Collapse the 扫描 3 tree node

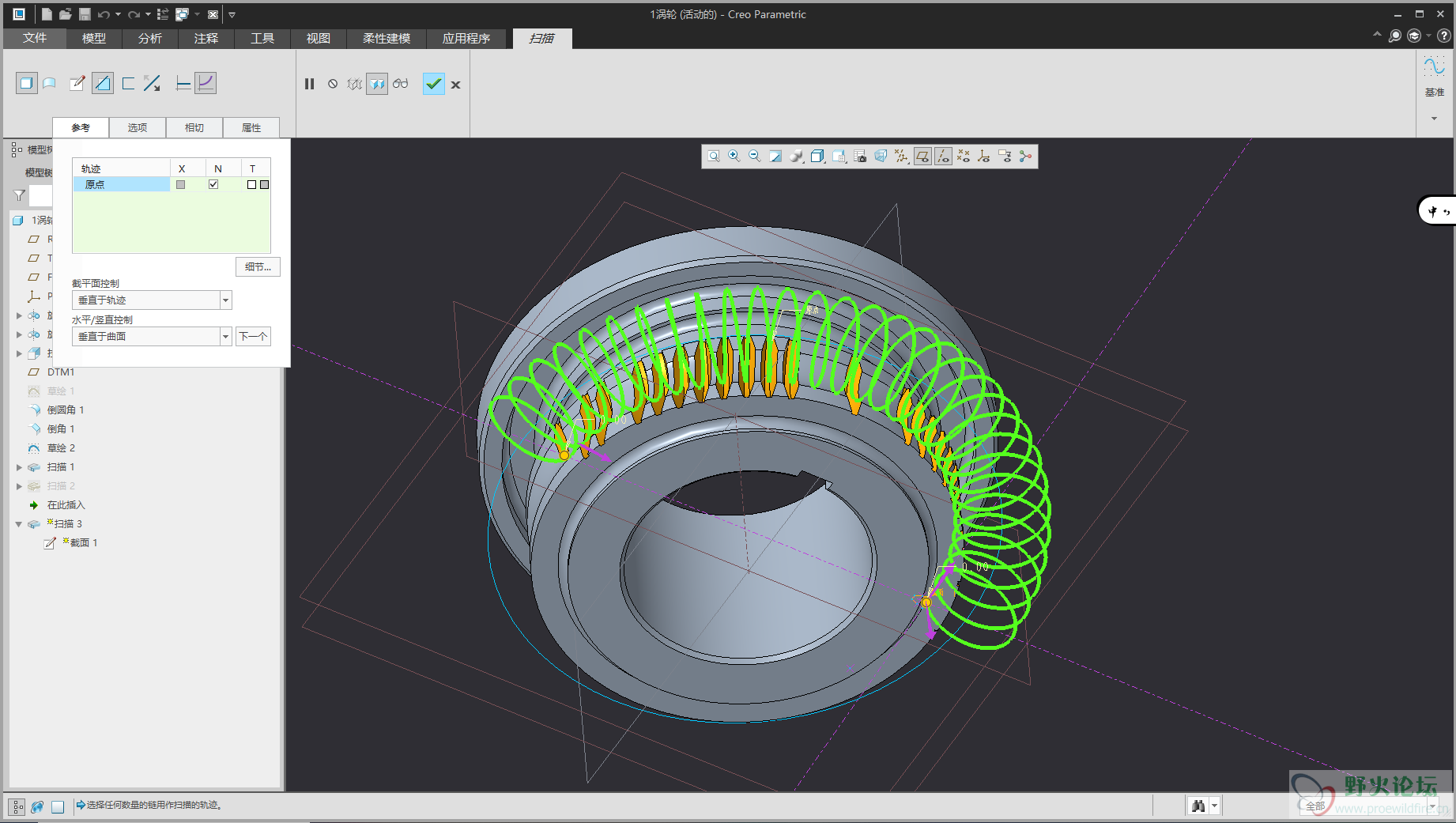(19, 524)
